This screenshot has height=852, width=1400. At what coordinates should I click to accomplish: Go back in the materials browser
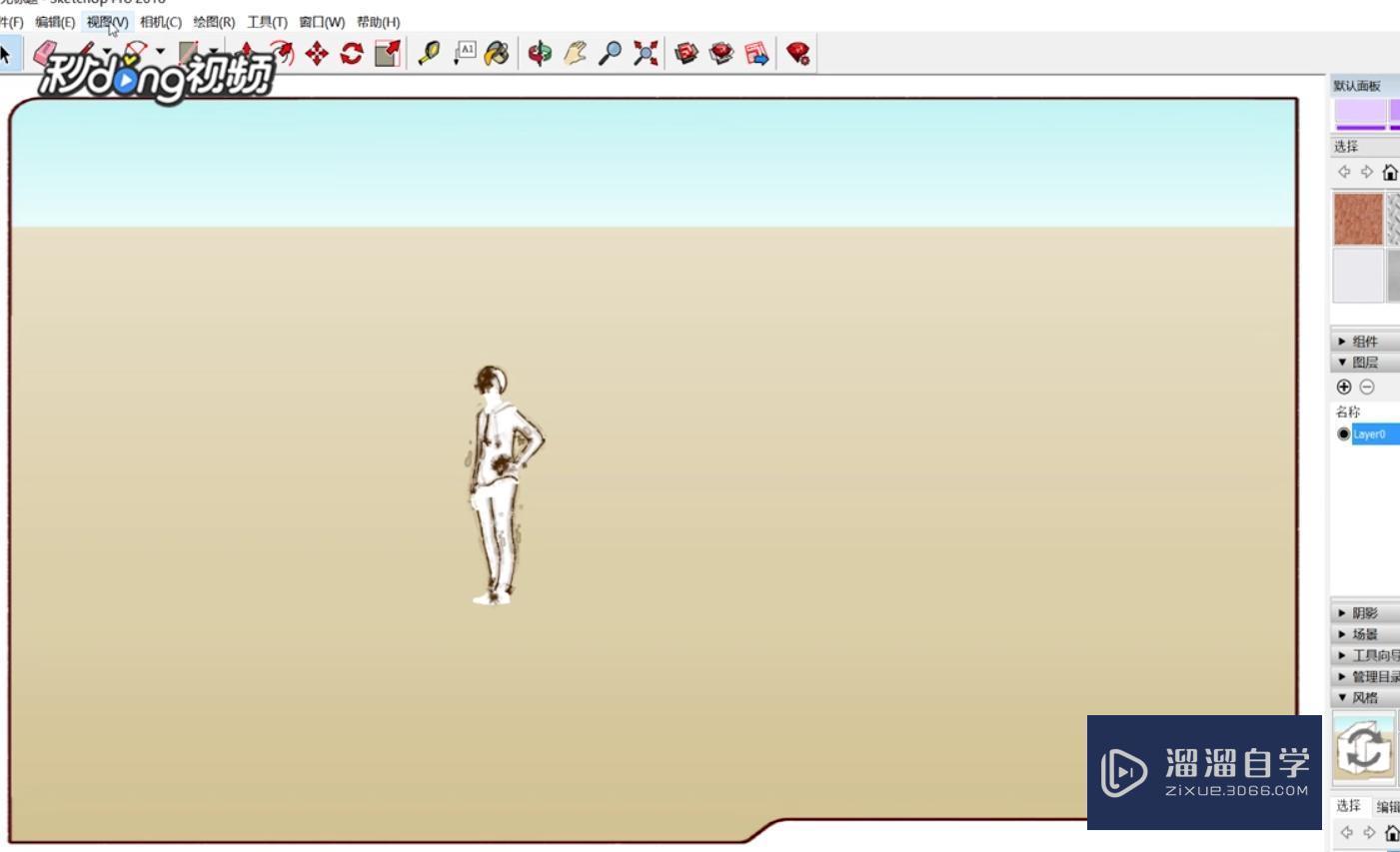click(1344, 172)
